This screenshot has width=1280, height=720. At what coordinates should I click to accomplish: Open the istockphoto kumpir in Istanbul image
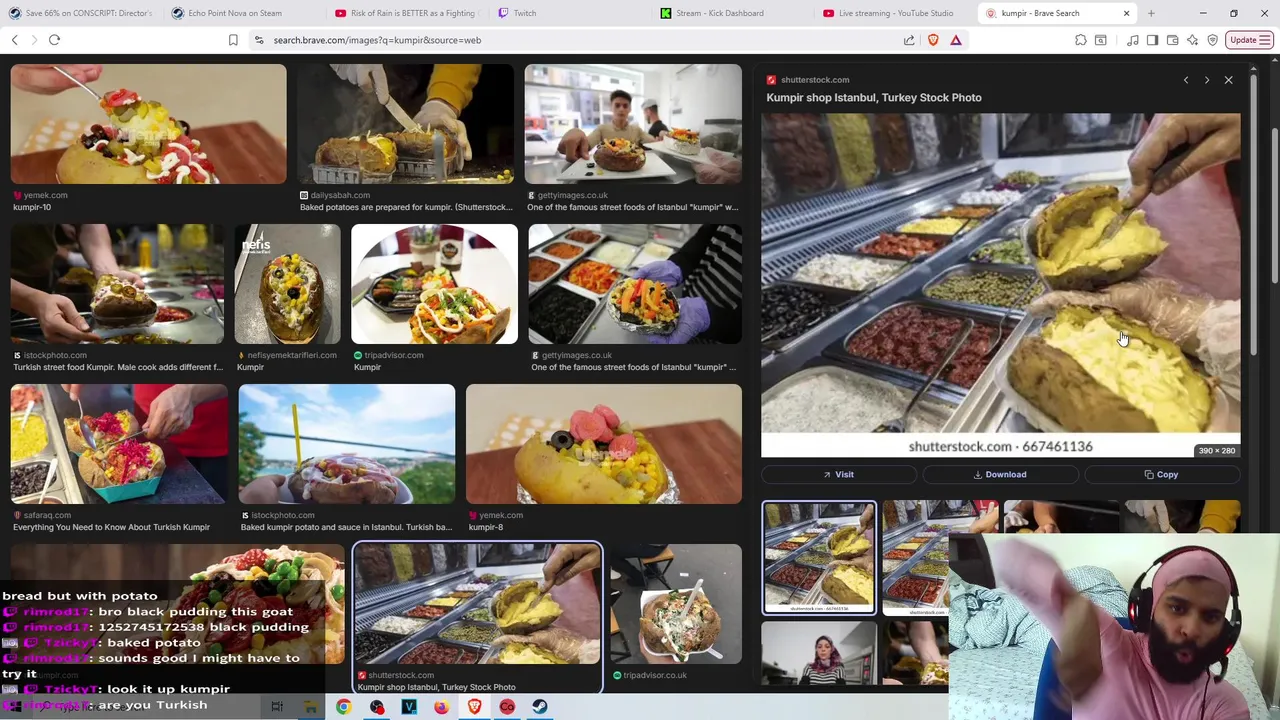click(x=347, y=445)
